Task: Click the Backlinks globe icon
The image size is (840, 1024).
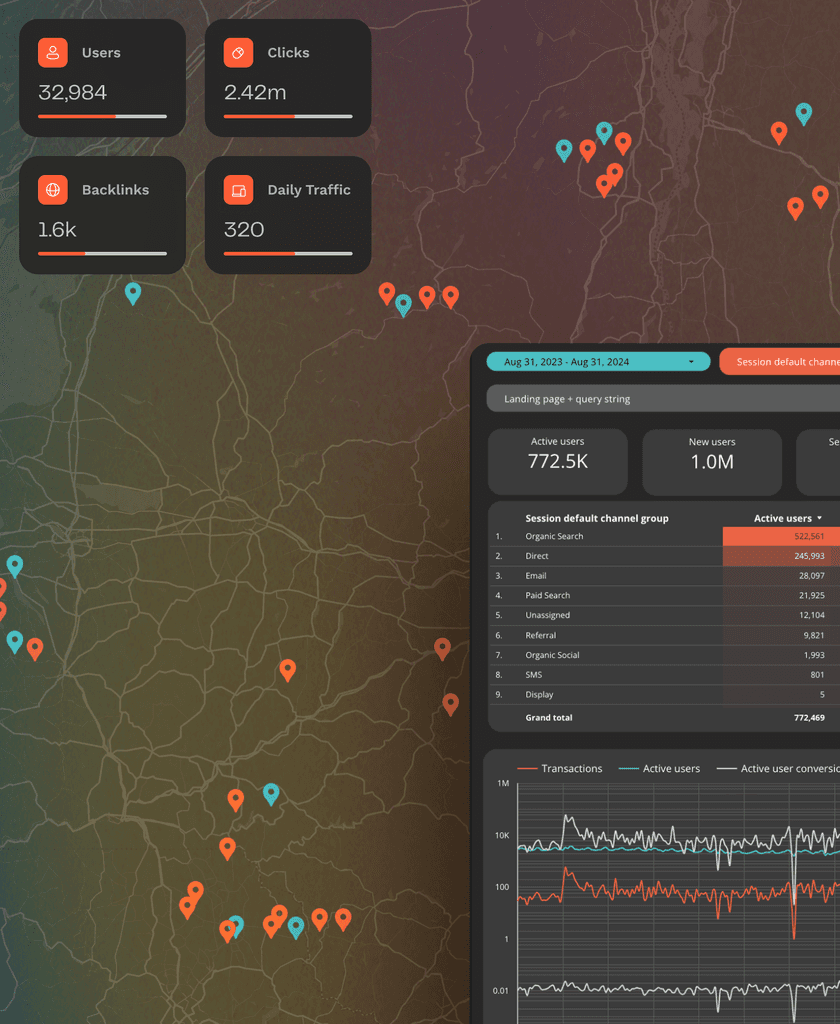Action: click(53, 190)
